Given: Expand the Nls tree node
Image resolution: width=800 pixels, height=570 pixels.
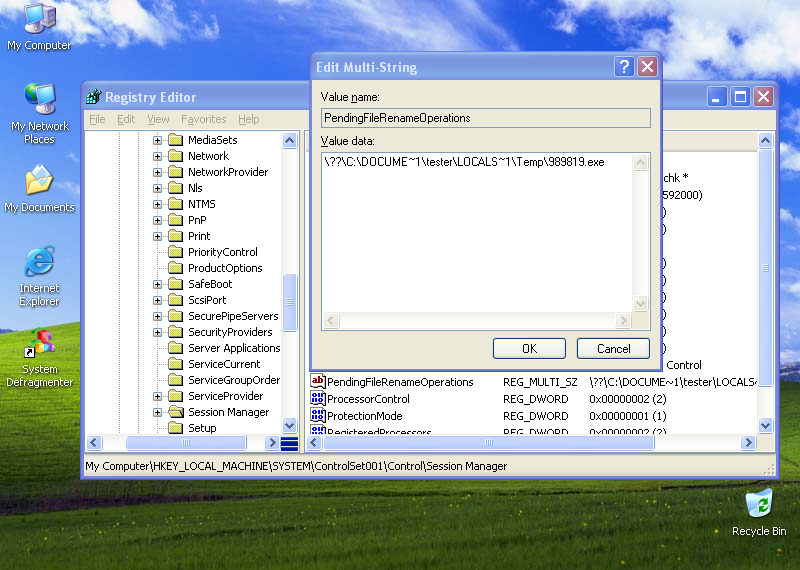Looking at the screenshot, I should [x=157, y=188].
